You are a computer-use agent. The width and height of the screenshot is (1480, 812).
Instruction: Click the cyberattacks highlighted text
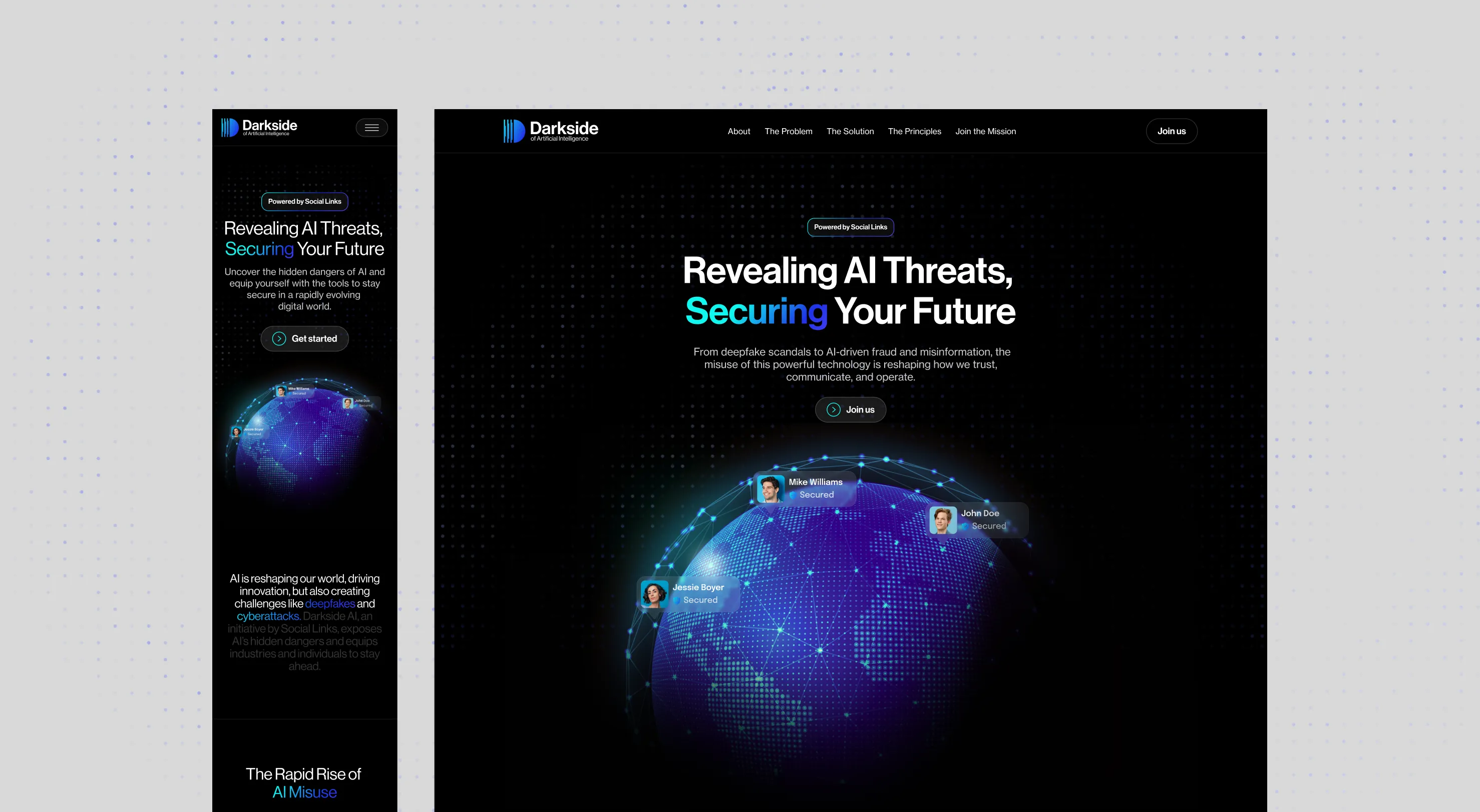(268, 616)
